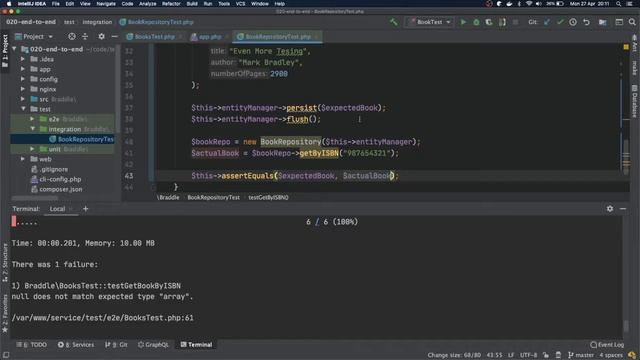
Task: Open the TODO tool window
Action: coord(32,345)
